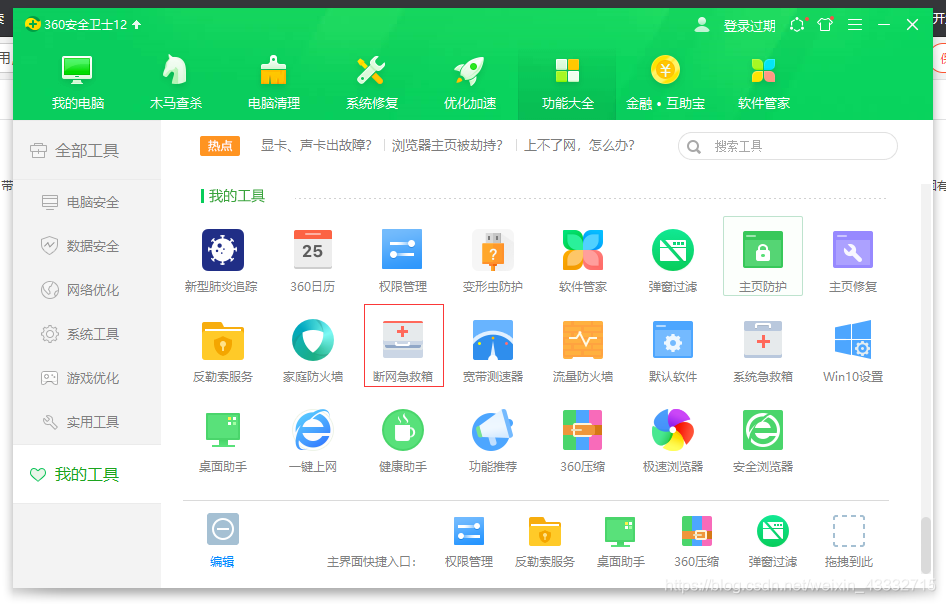Open the 显卡、声卡出故障? hot link
Viewport: 946px width, 604px height.
click(x=316, y=145)
